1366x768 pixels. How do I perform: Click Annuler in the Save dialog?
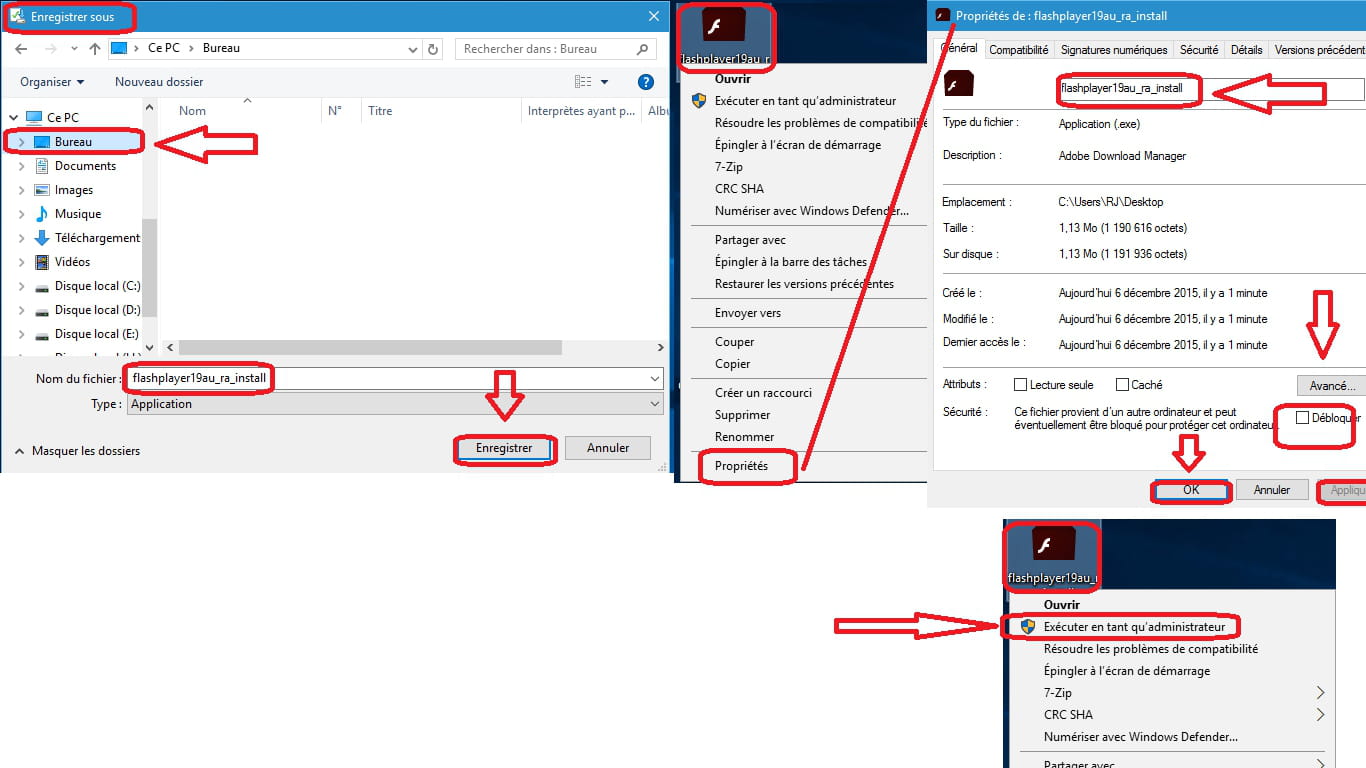click(x=608, y=448)
